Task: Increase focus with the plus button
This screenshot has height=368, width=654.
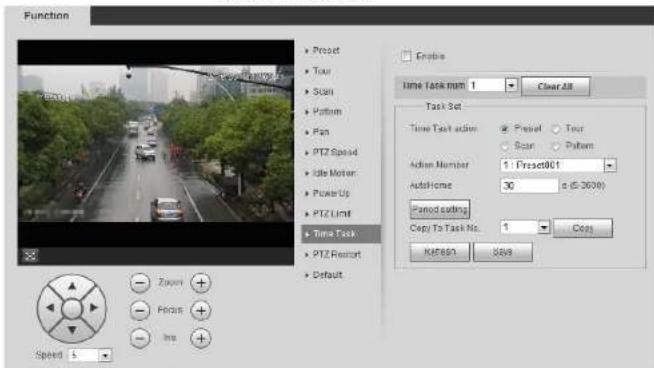Action: tap(201, 310)
